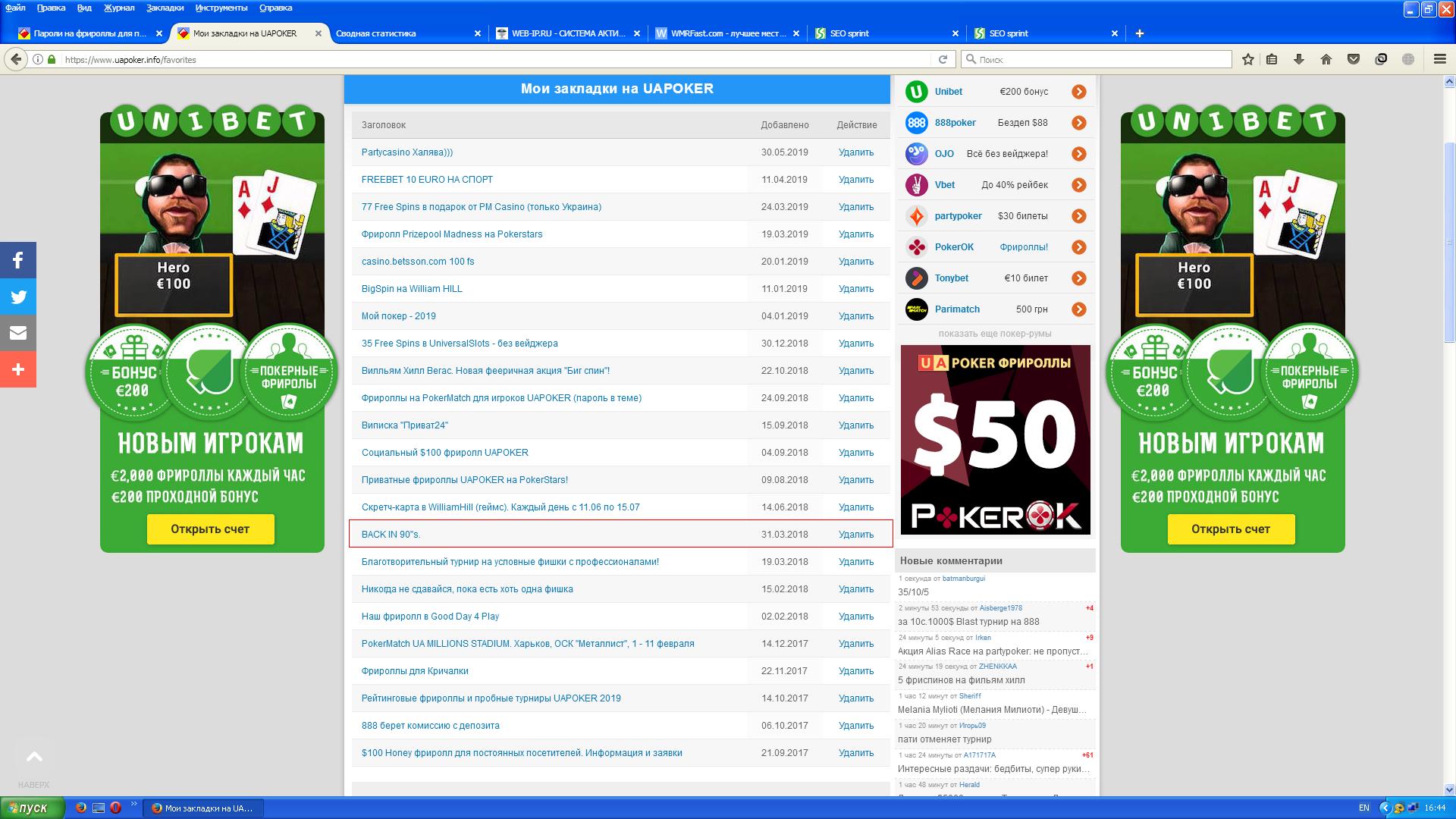Click the 888poker blue logo icon

917,123
